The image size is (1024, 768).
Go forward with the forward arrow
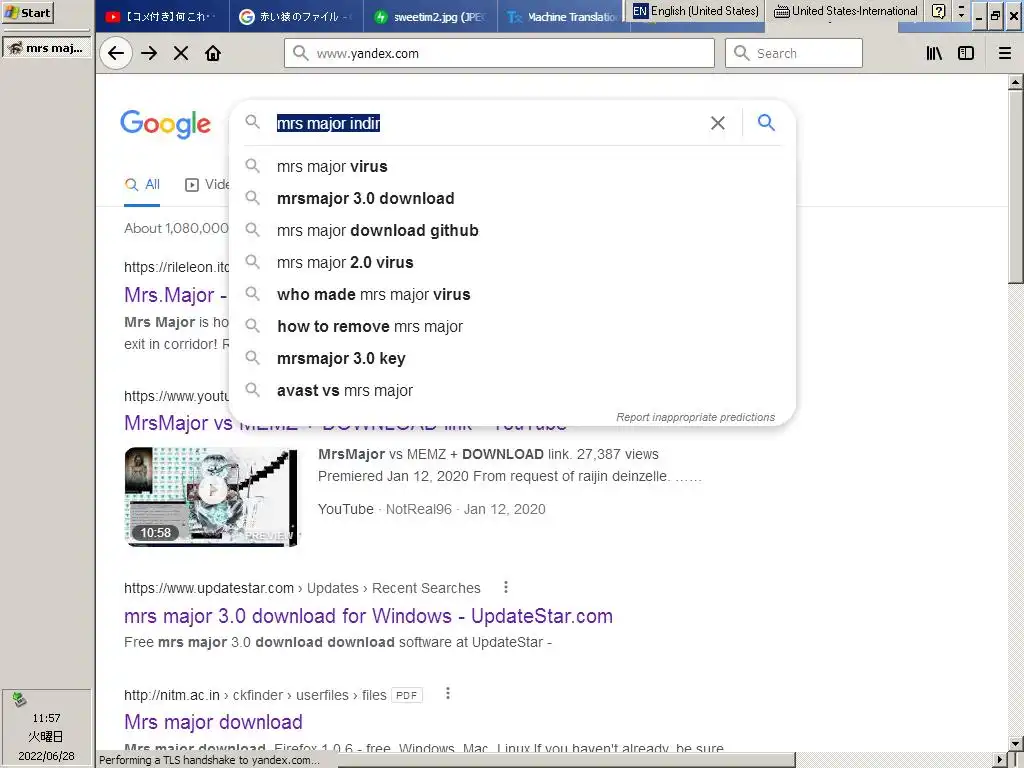pyautogui.click(x=149, y=54)
